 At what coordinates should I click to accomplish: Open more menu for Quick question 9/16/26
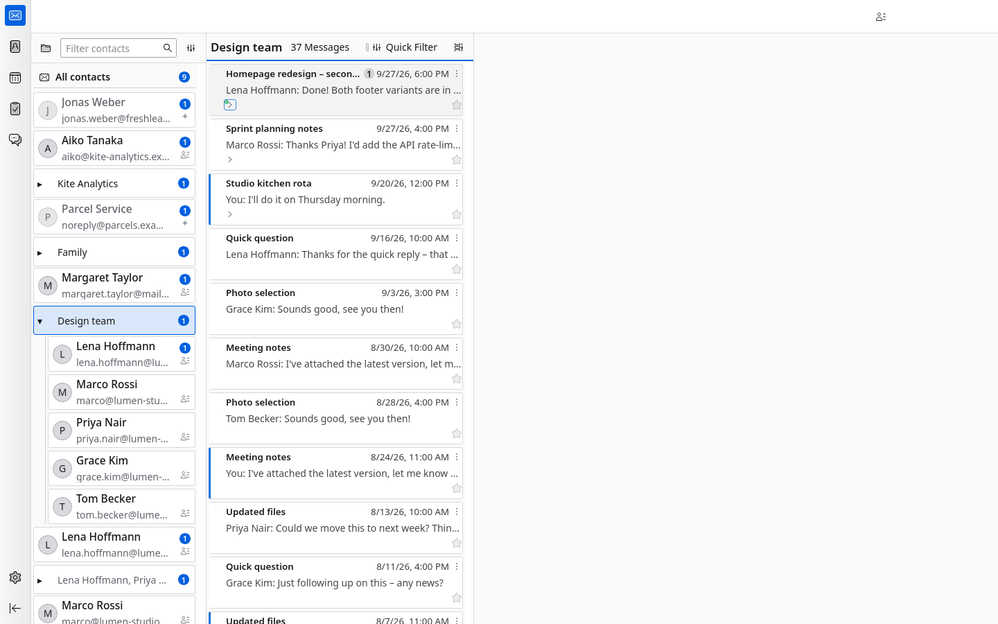pos(456,238)
